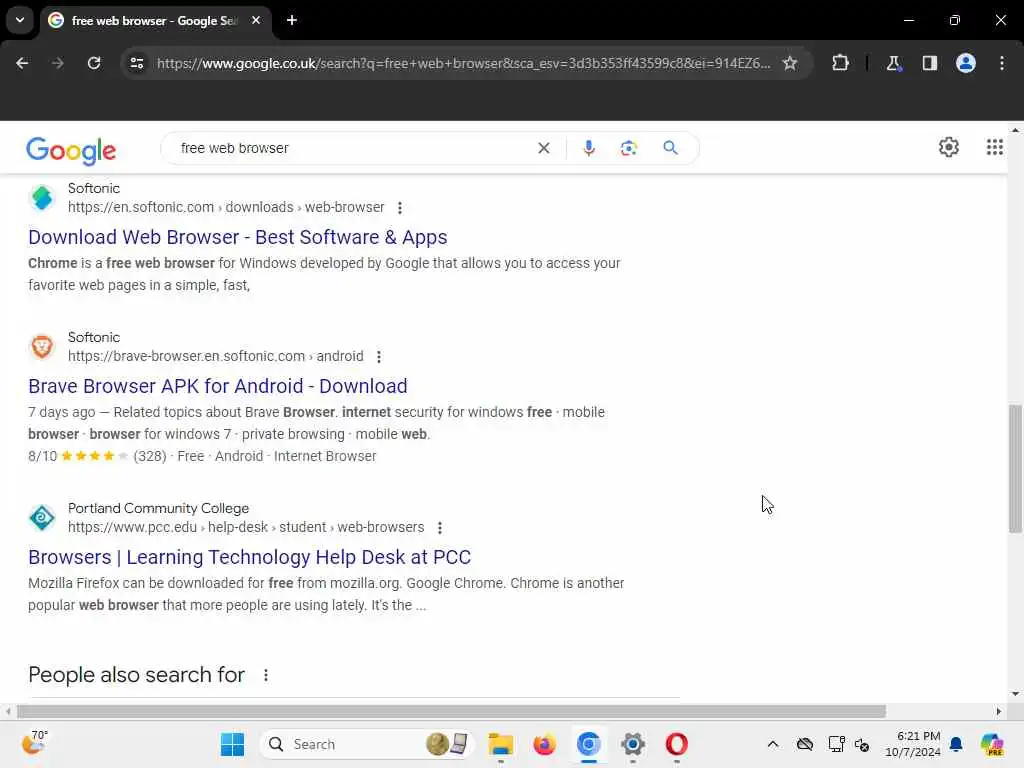This screenshot has height=768, width=1024.
Task: Open the Extensions puzzle icon
Action: [840, 63]
